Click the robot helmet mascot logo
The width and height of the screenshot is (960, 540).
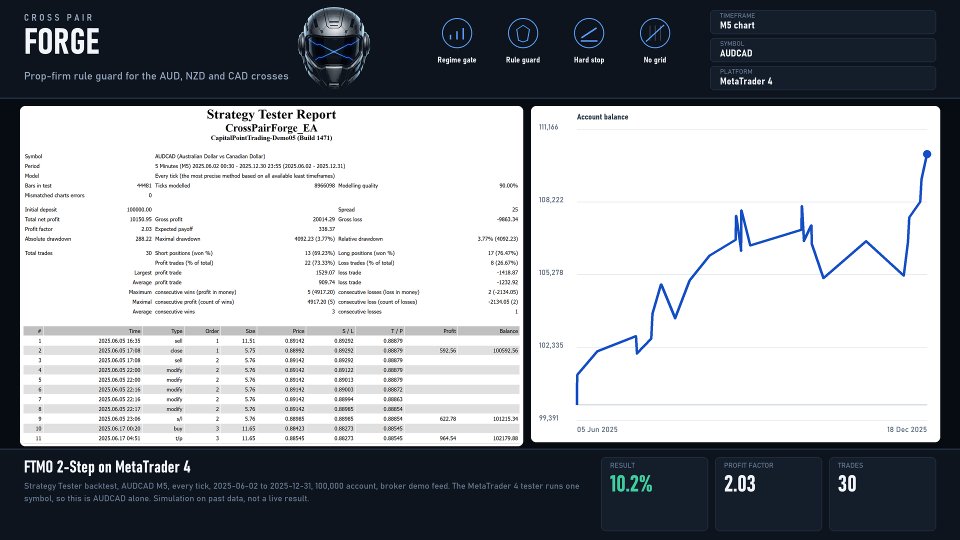click(x=334, y=48)
